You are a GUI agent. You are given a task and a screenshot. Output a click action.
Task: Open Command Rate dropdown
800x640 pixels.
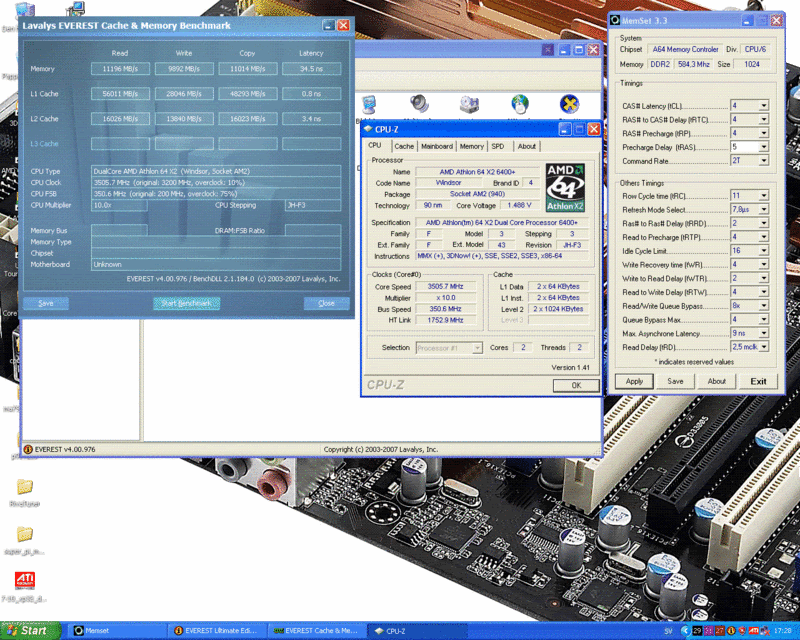tap(763, 161)
